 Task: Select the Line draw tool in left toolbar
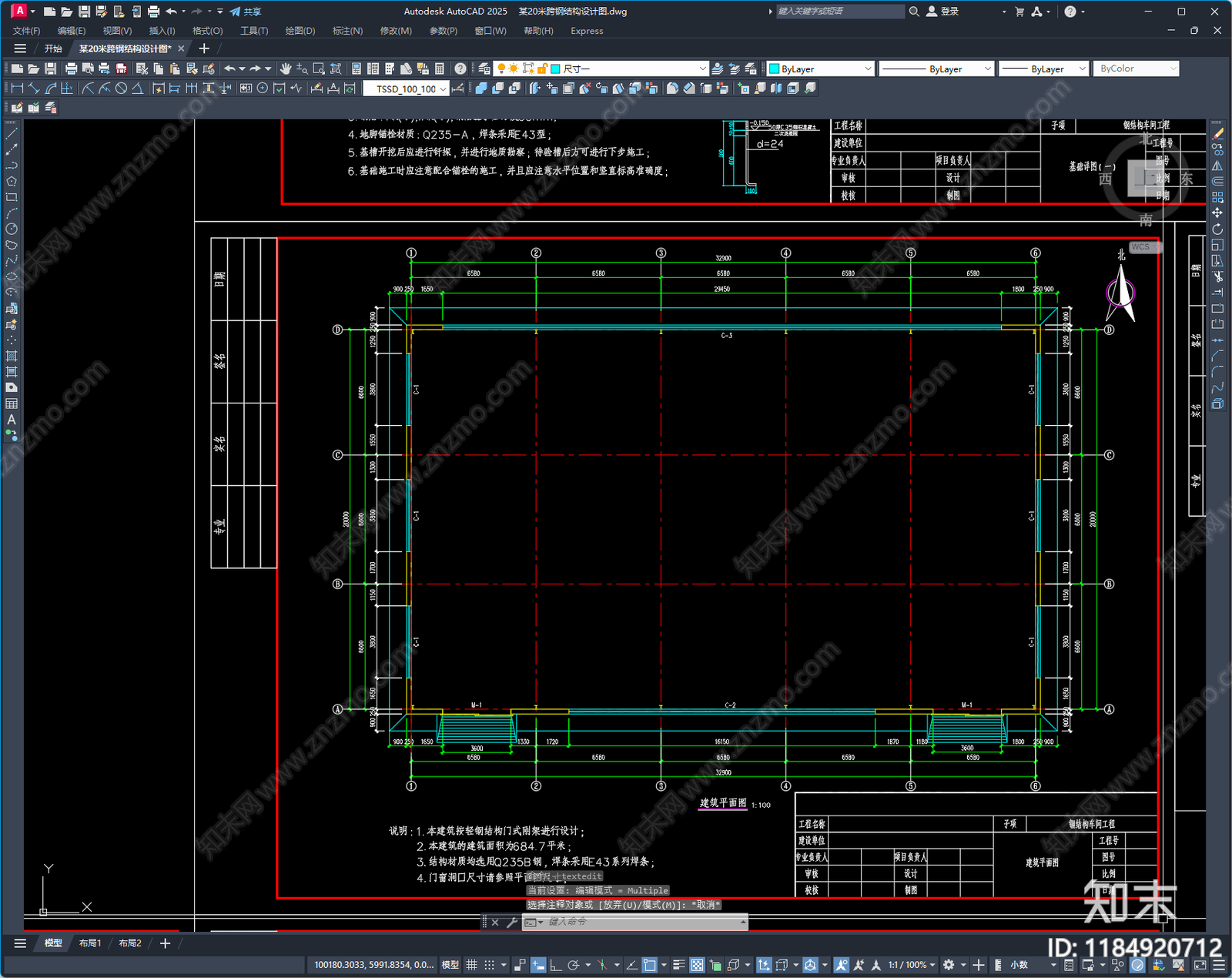coord(12,133)
